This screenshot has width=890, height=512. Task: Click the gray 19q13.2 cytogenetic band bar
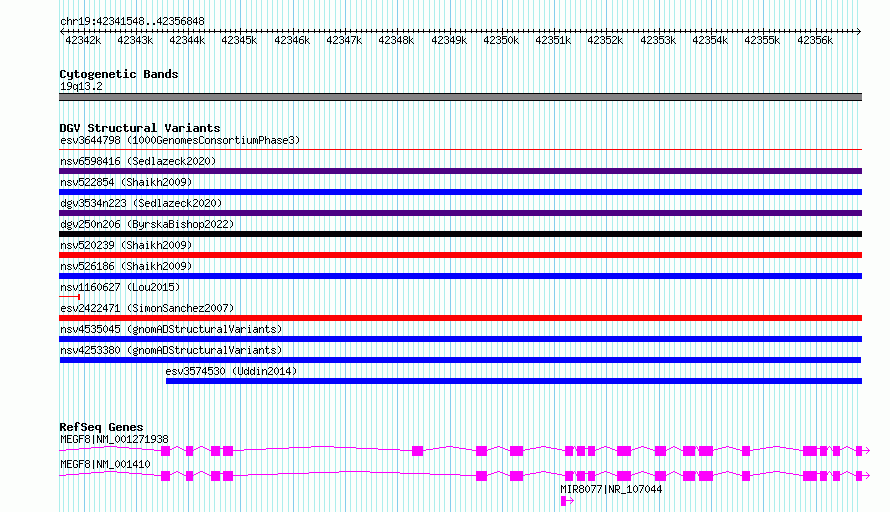pos(460,97)
